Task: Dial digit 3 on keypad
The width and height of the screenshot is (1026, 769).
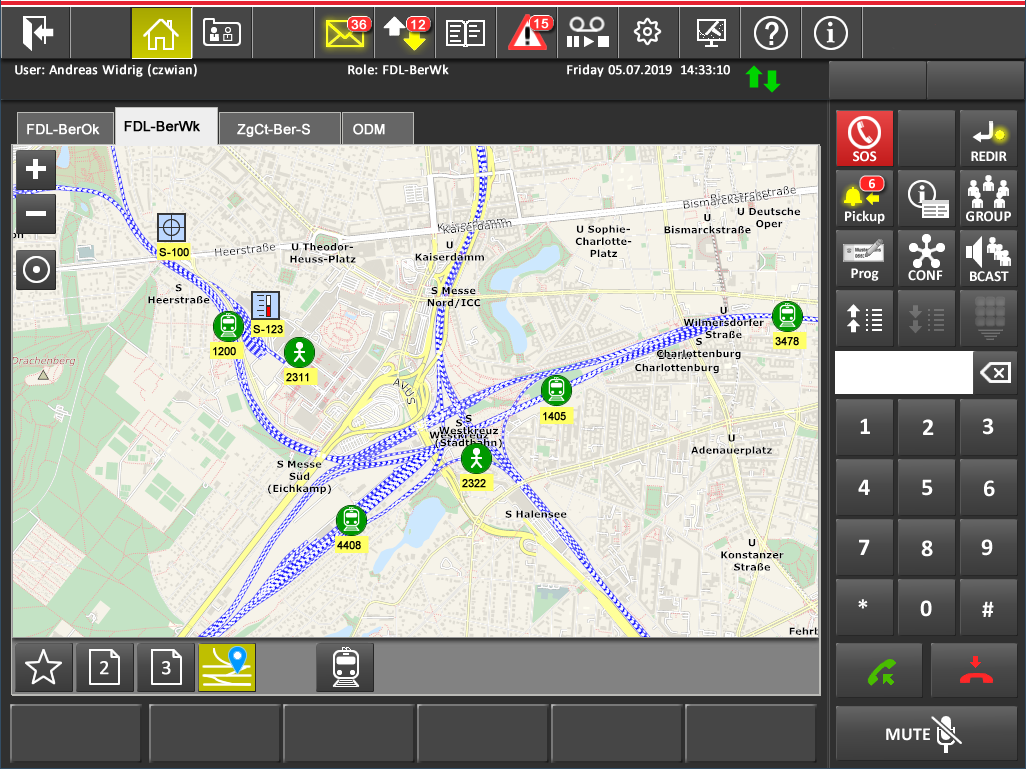Action: pyautogui.click(x=988, y=427)
